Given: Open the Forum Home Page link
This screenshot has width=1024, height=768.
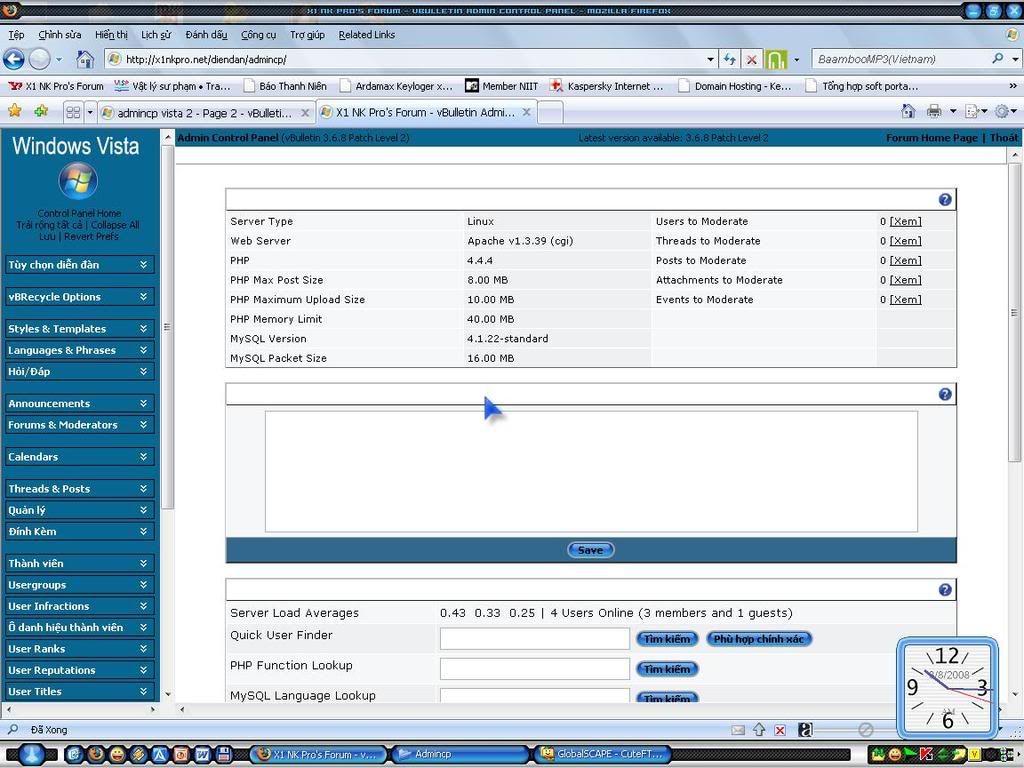Looking at the screenshot, I should pos(931,138).
